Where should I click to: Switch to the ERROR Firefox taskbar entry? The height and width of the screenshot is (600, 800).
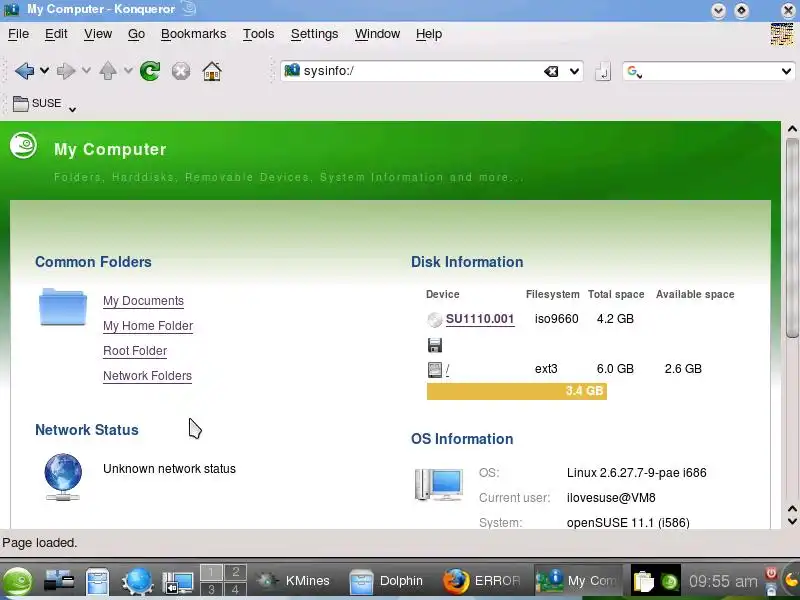pyautogui.click(x=483, y=581)
